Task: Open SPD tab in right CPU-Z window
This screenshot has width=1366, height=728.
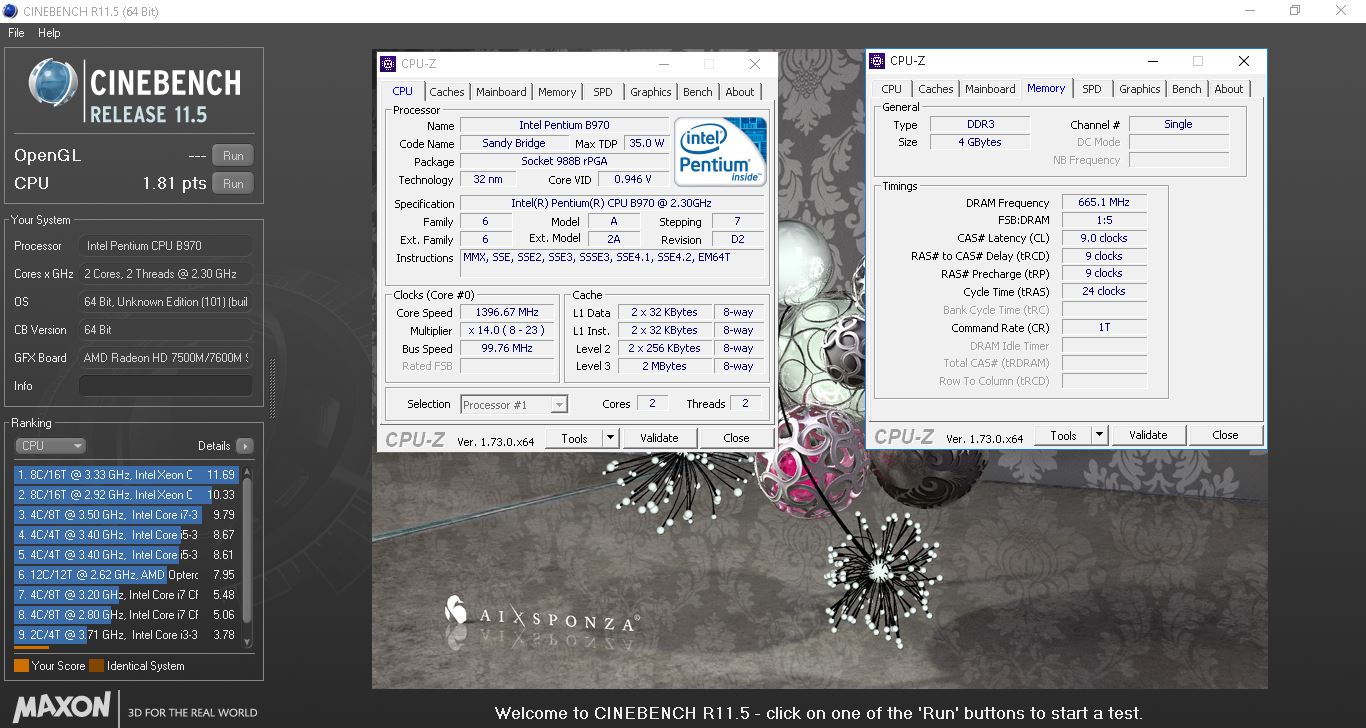Action: 1092,90
